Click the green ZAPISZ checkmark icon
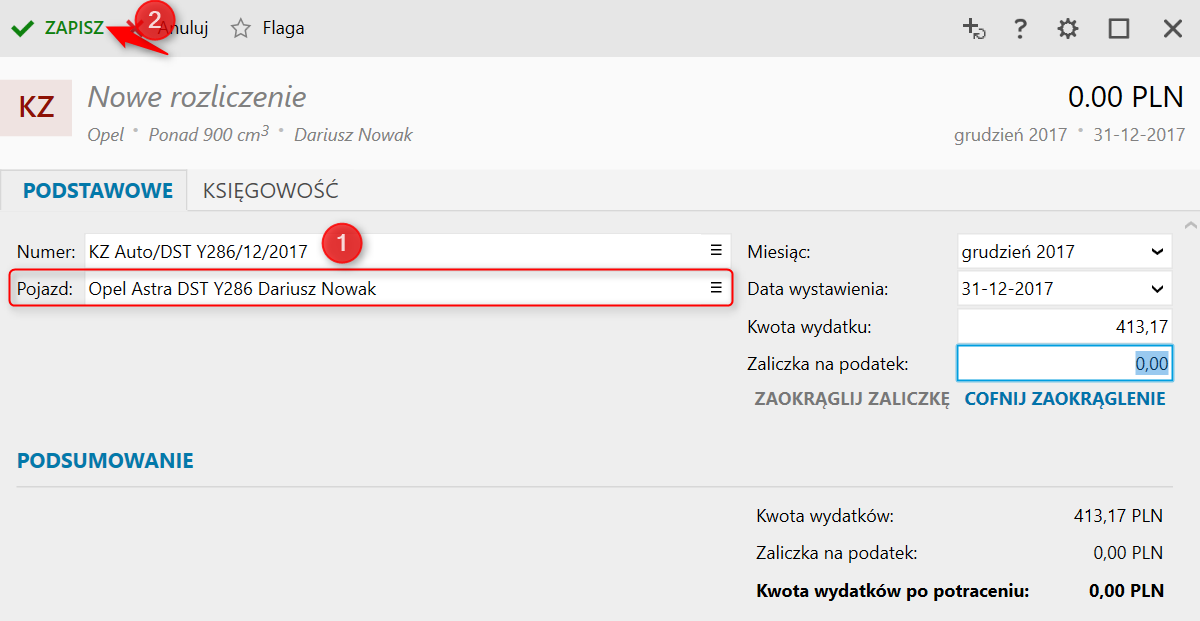1200x621 pixels. 22,29
